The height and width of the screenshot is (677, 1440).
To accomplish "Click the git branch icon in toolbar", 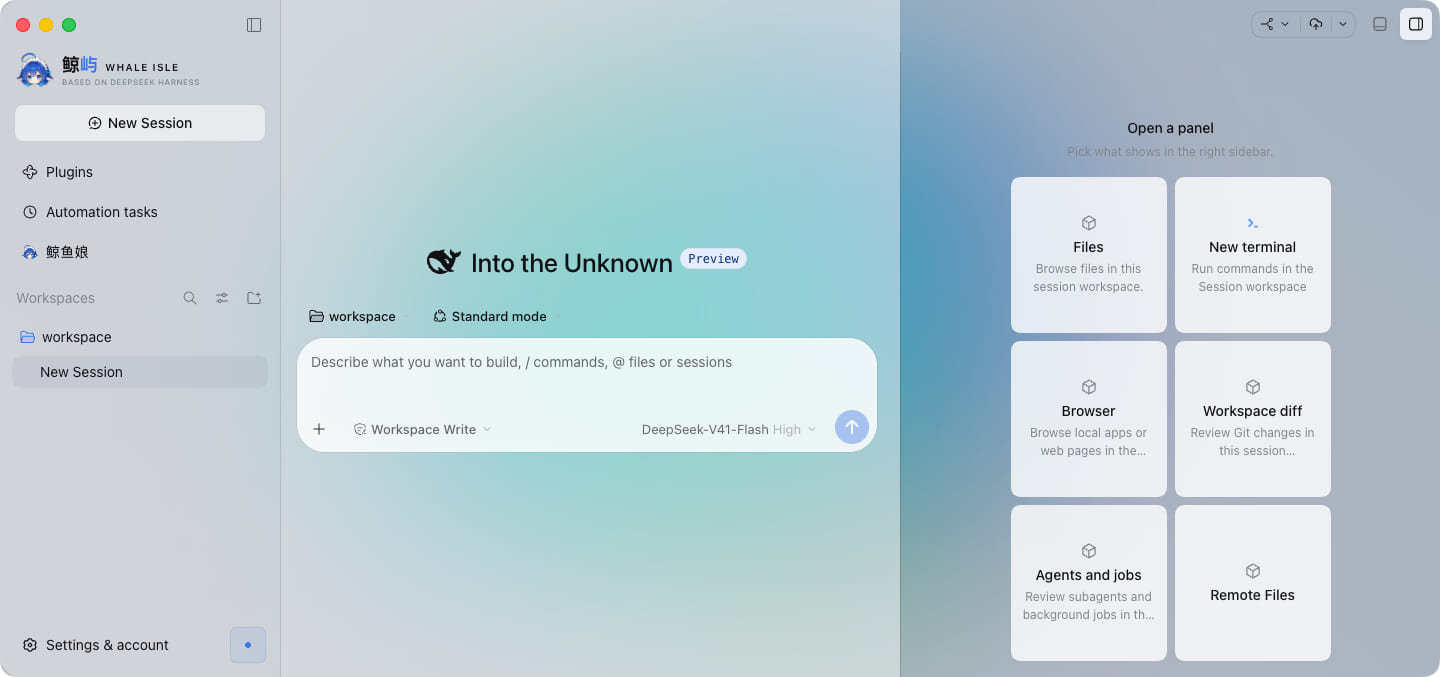I will pos(1267,24).
